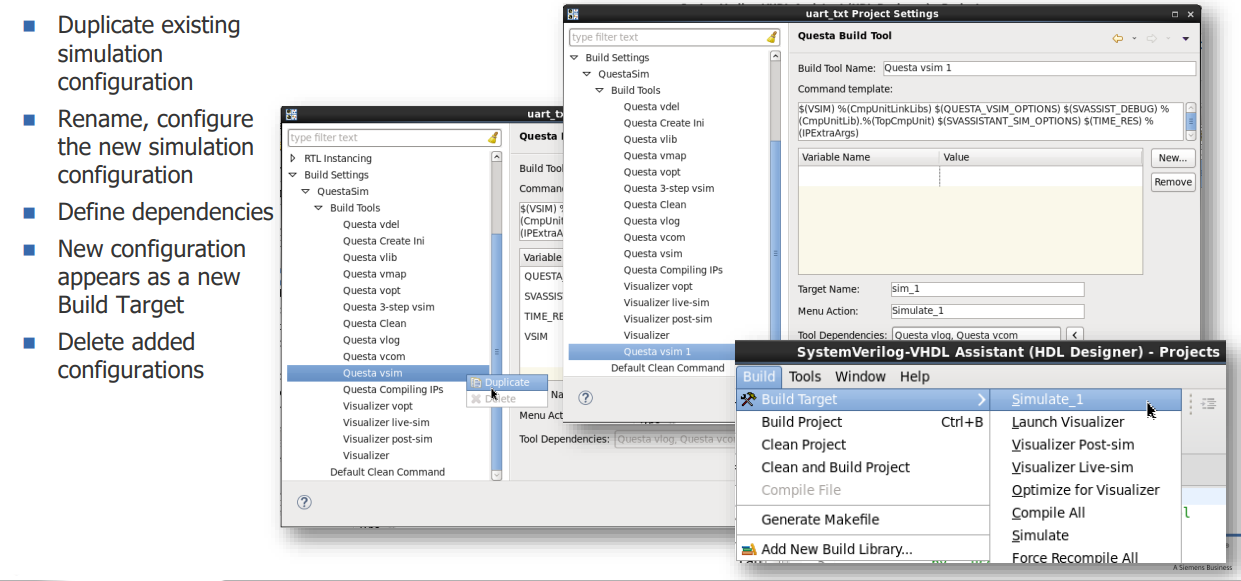Select Default Clean Command in RTL Instancing window
Viewport: 1241px width, 581px height.
click(388, 472)
